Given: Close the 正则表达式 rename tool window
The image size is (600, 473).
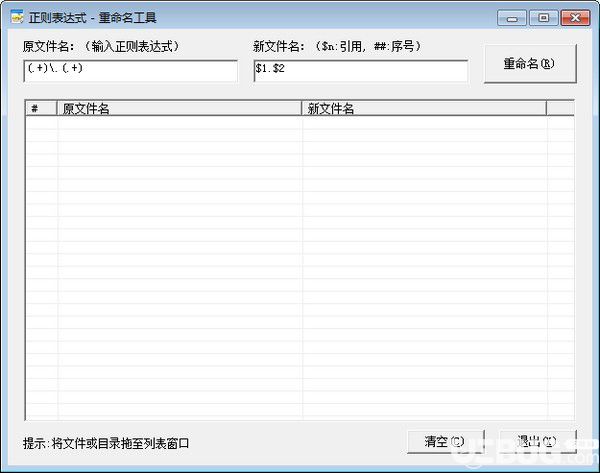Looking at the screenshot, I should click(x=575, y=18).
